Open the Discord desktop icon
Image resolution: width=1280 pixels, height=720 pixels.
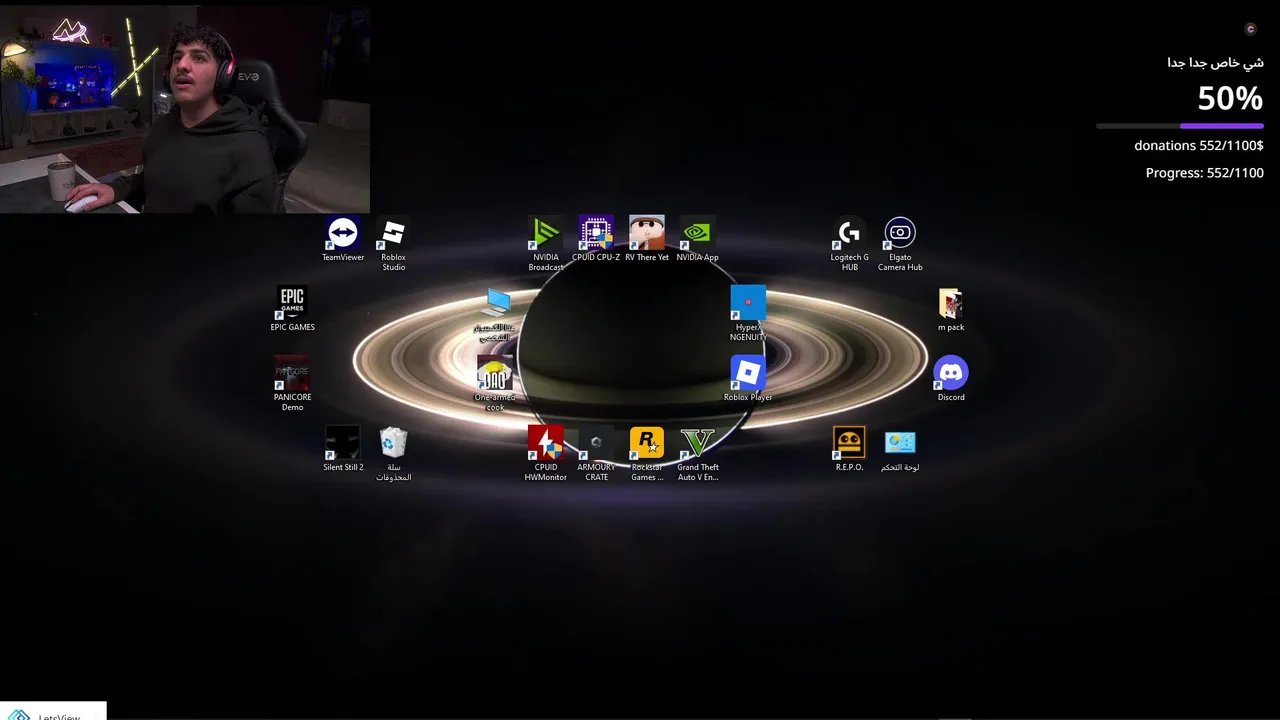tap(951, 380)
